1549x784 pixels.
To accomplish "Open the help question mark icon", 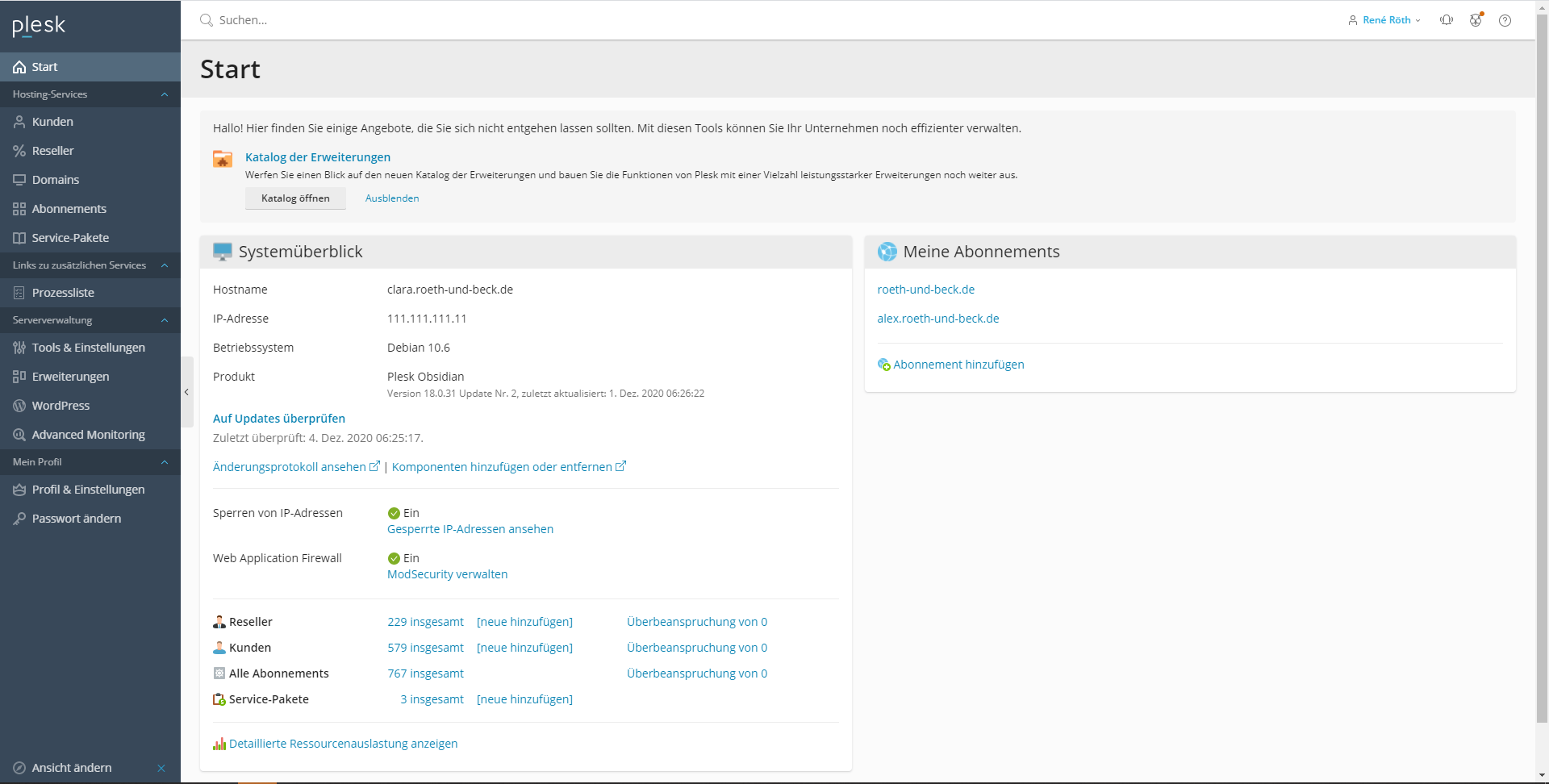I will point(1505,20).
